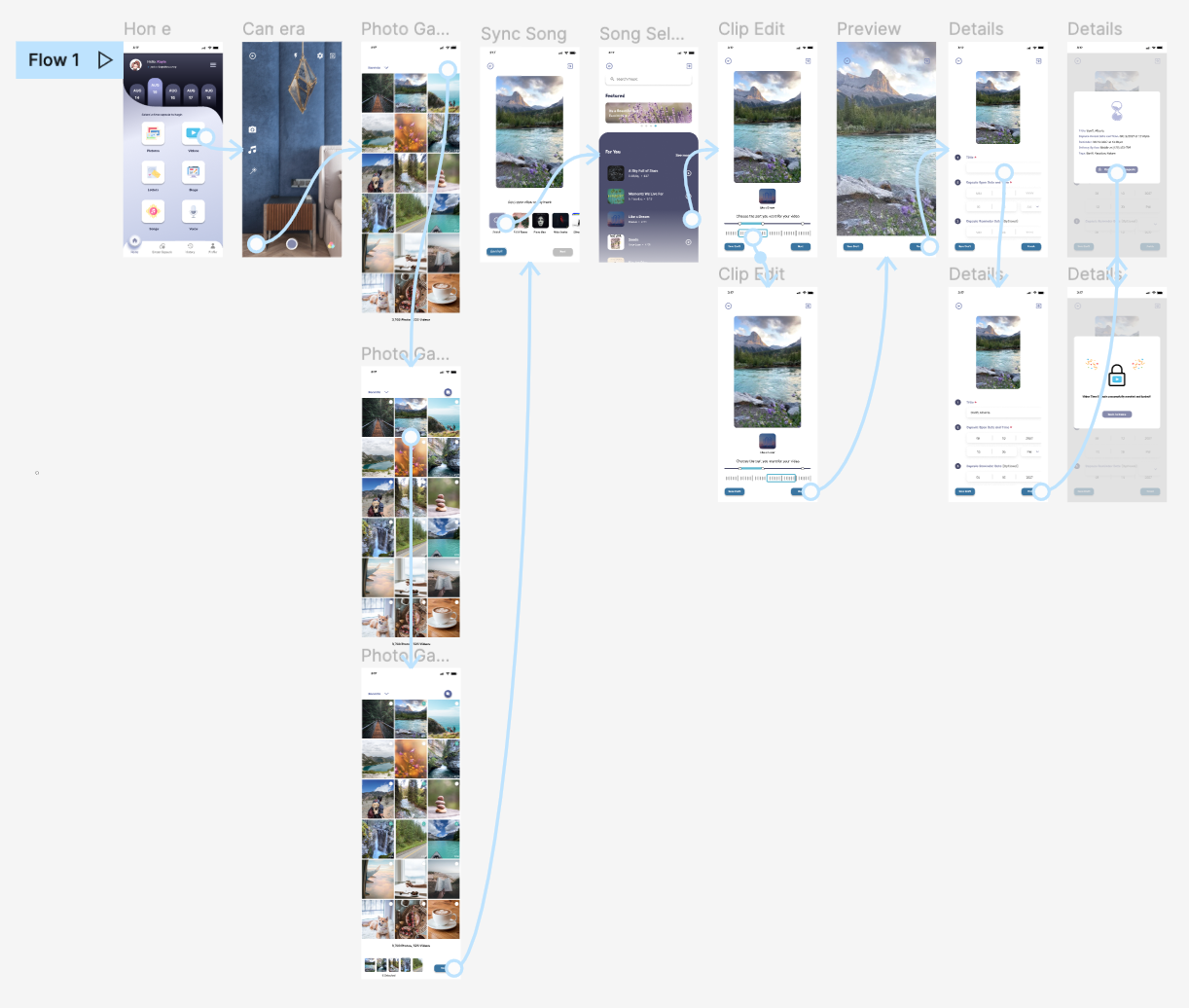Viewport: 1189px width, 1008px height.
Task: Click the back arrow in Song Selection frame
Action: (609, 66)
